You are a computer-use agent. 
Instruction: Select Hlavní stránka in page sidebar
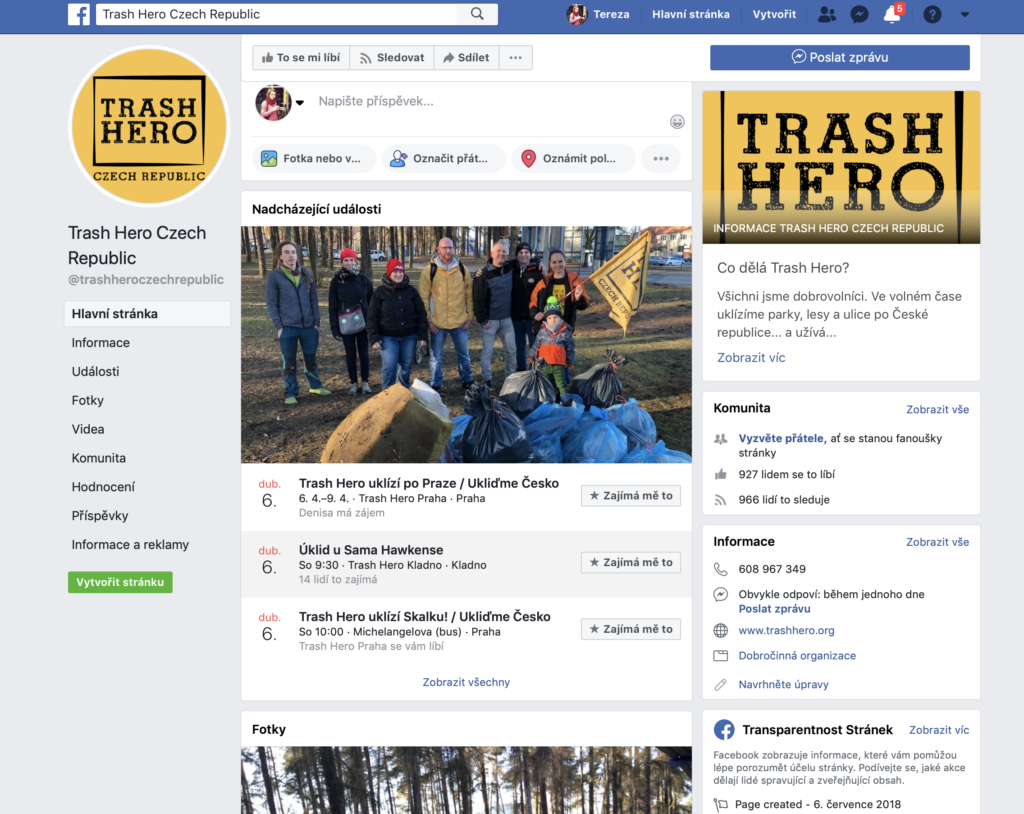[x=147, y=314]
